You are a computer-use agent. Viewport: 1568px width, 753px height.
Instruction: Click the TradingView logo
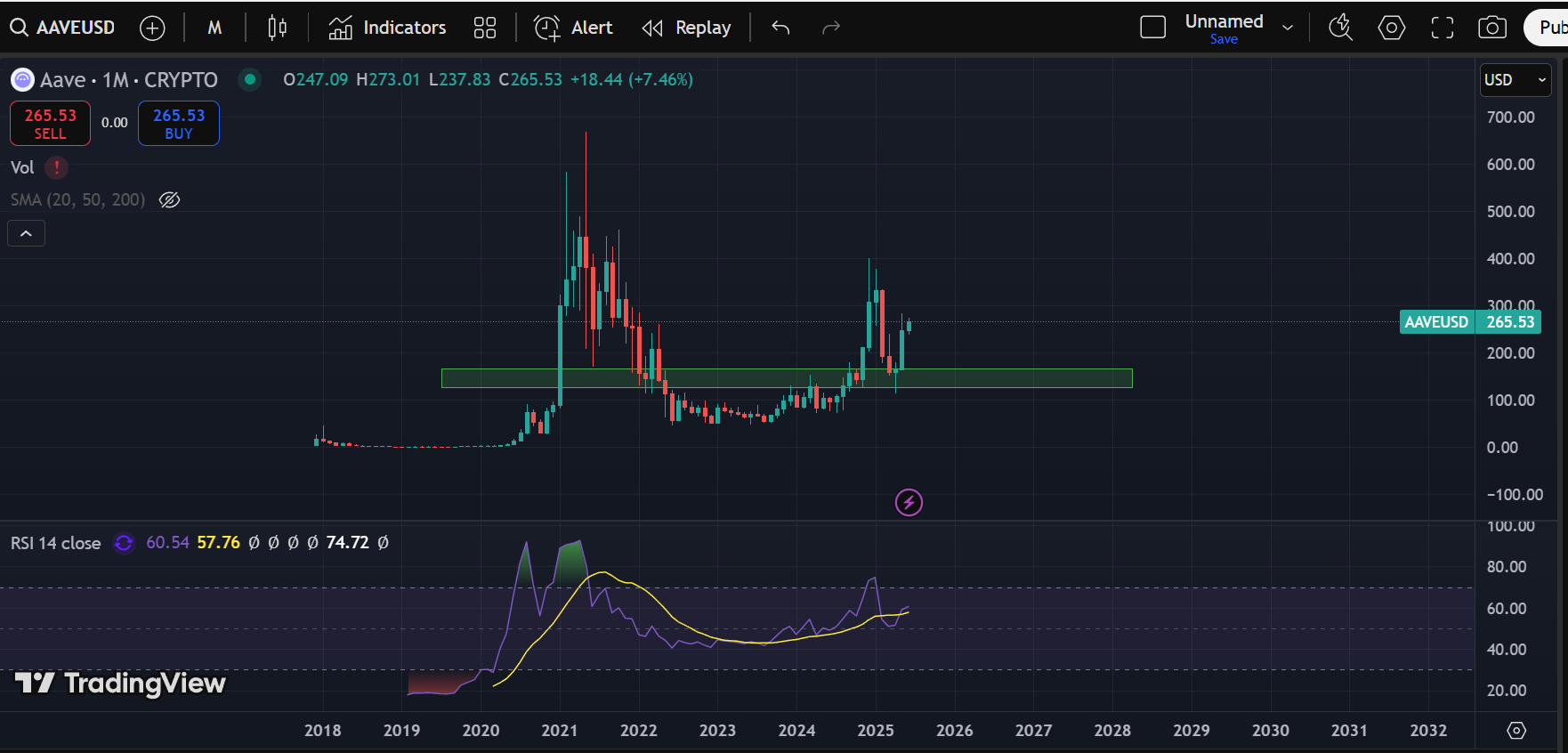tap(120, 683)
